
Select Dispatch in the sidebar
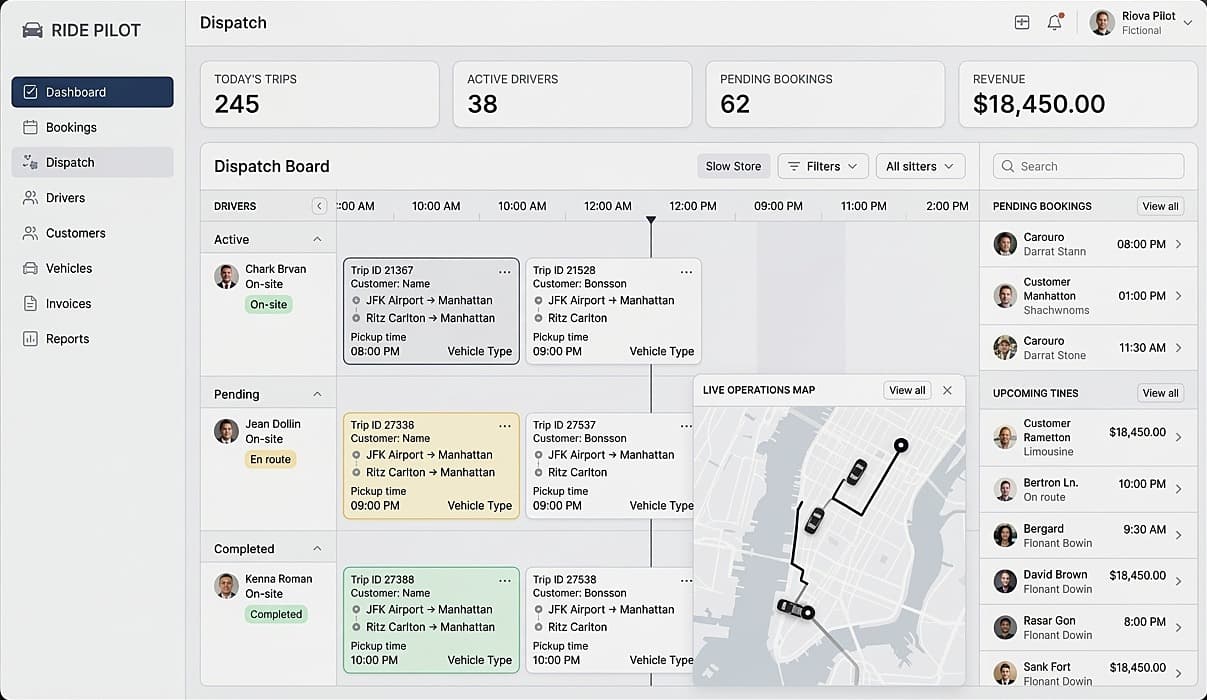coord(92,162)
